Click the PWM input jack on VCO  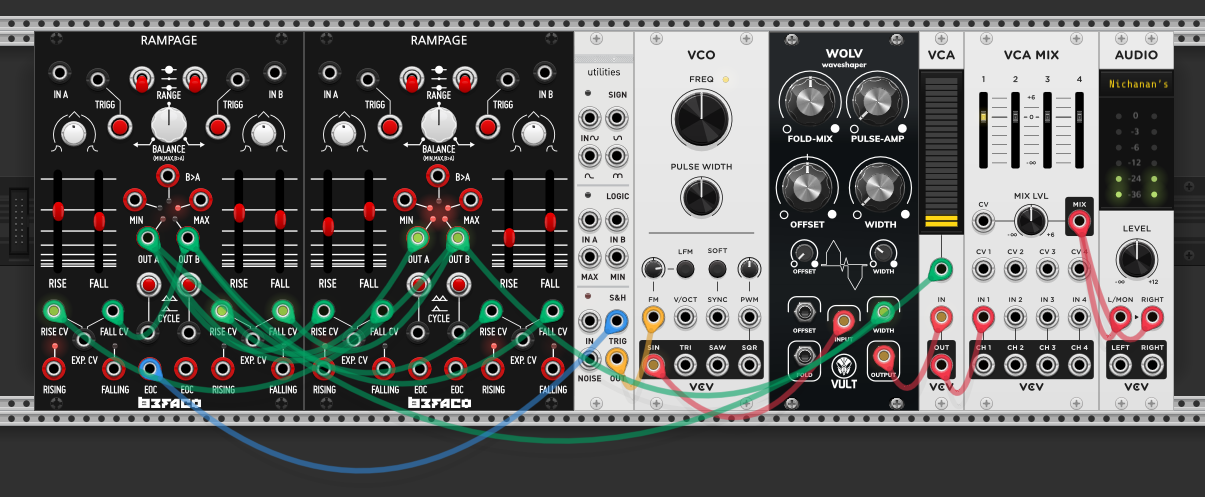click(748, 317)
